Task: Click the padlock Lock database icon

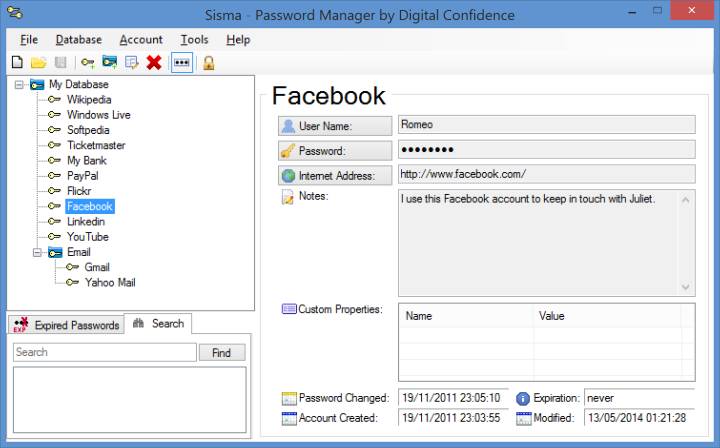Action: pyautogui.click(x=209, y=63)
